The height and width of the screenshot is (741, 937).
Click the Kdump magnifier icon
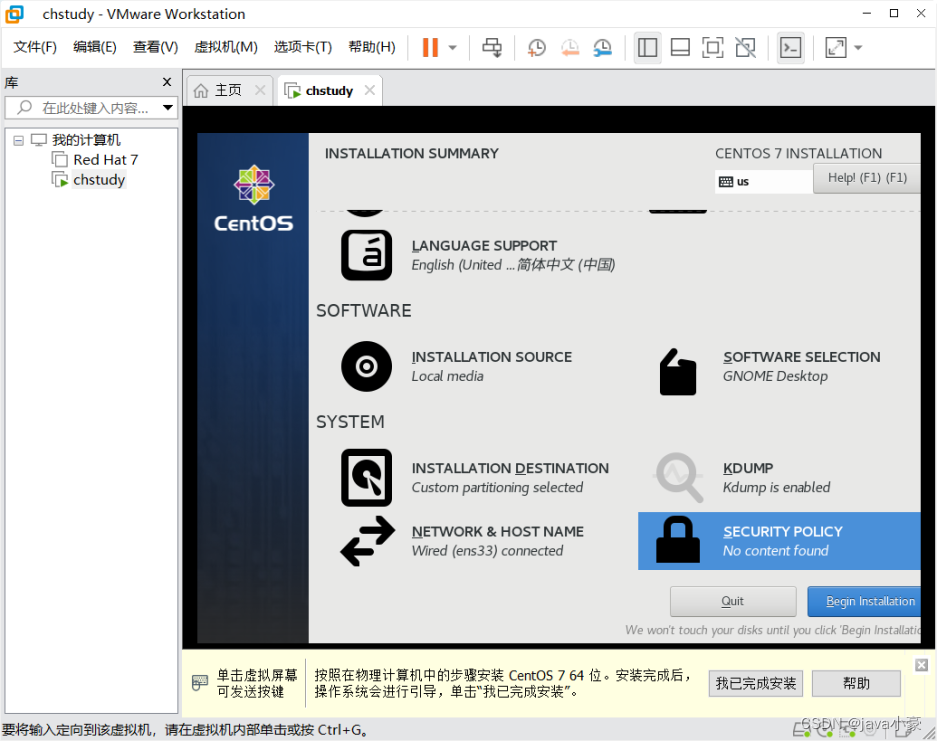pos(678,476)
